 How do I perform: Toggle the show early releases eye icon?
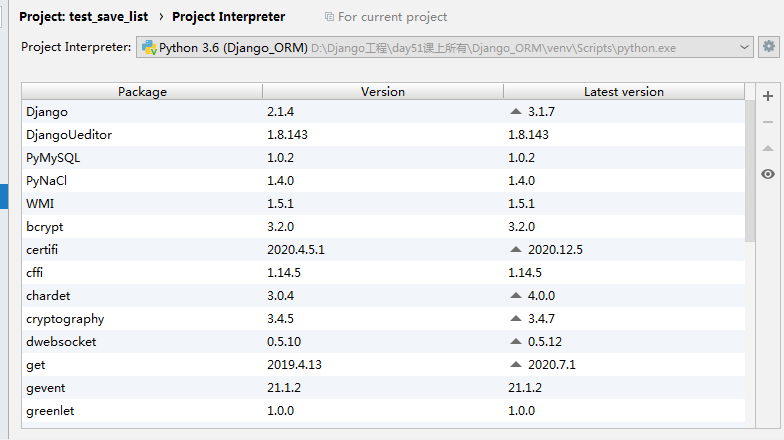click(768, 174)
